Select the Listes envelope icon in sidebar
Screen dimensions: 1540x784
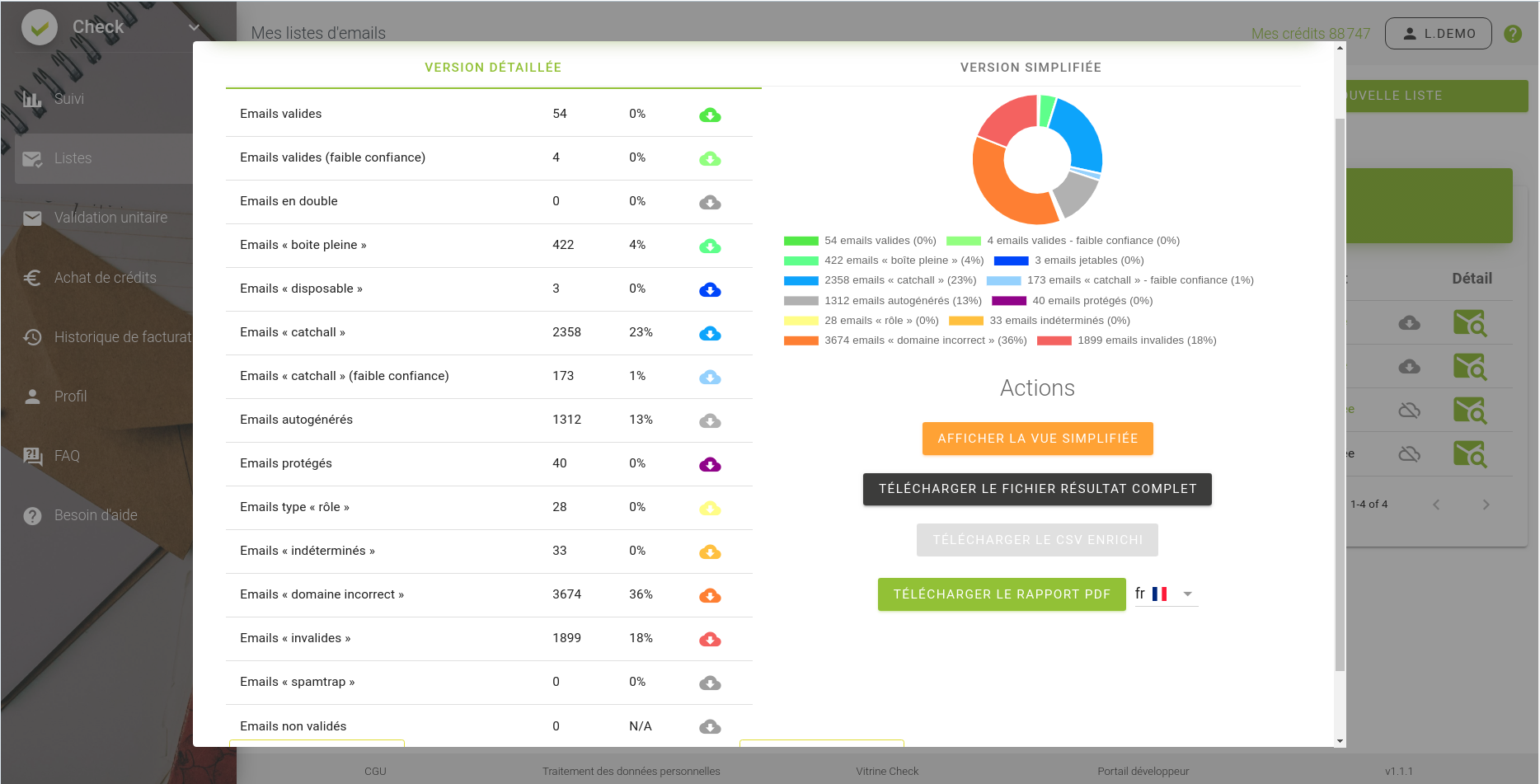coord(33,158)
